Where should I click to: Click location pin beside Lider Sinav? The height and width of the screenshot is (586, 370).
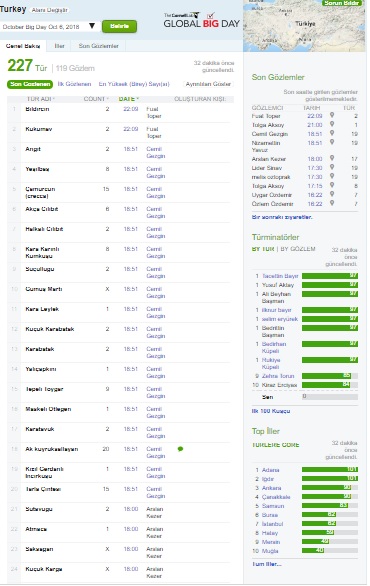(332, 167)
